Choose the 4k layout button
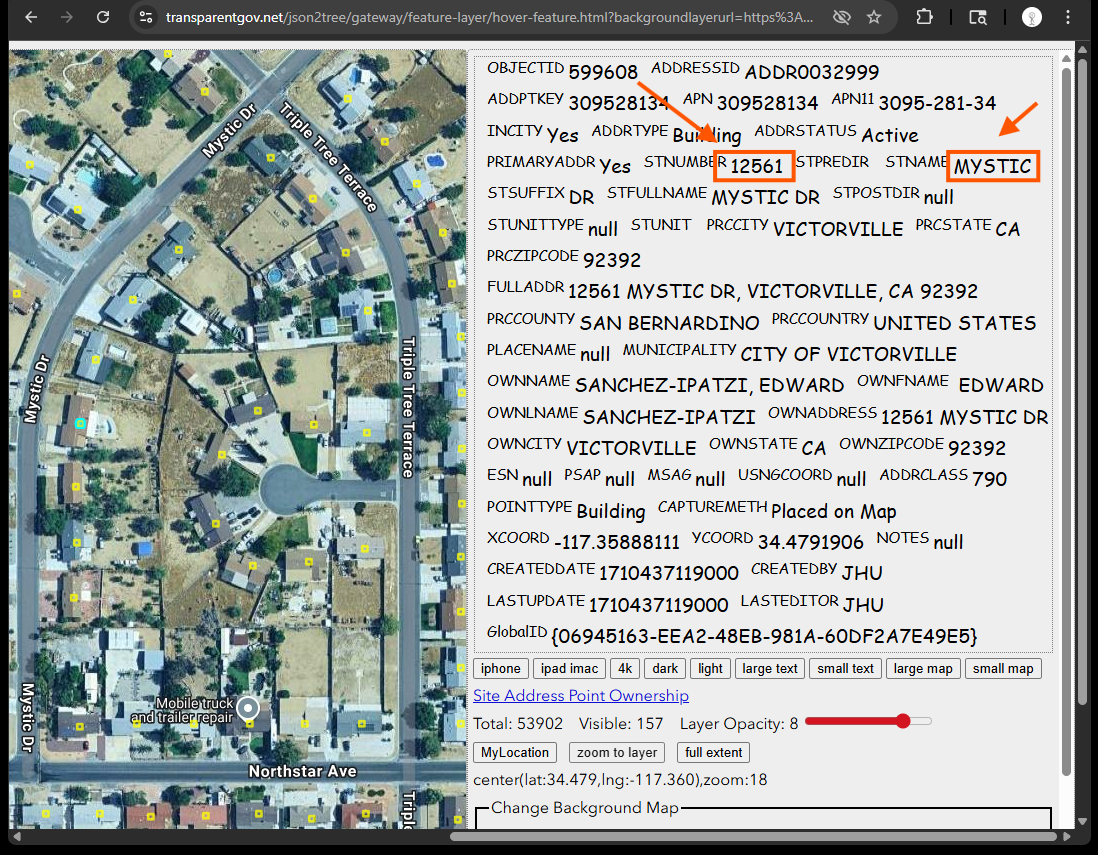Screen dimensions: 1098x855 pyautogui.click(x=625, y=669)
